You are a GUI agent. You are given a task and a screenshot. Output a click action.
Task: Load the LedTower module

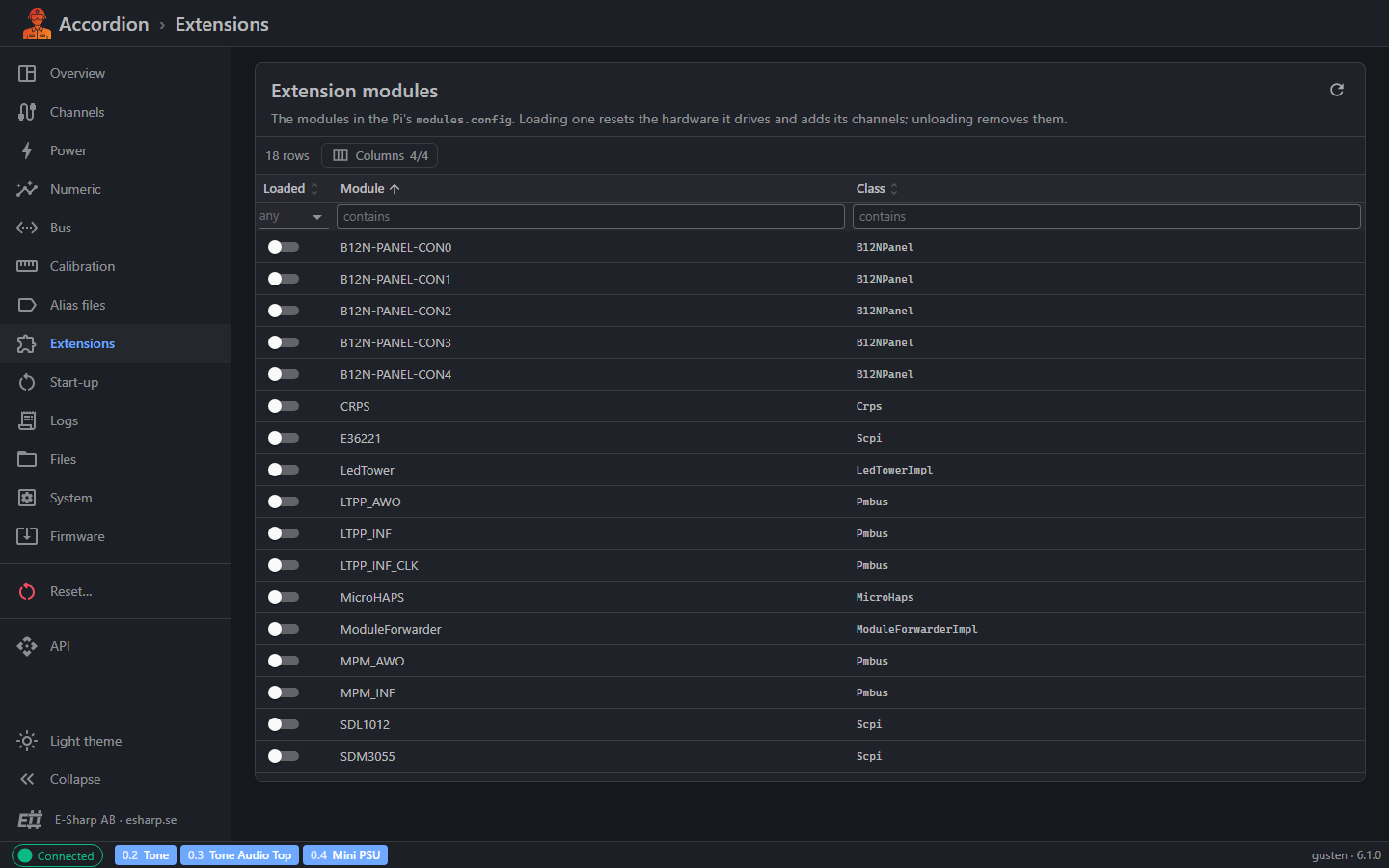(284, 470)
